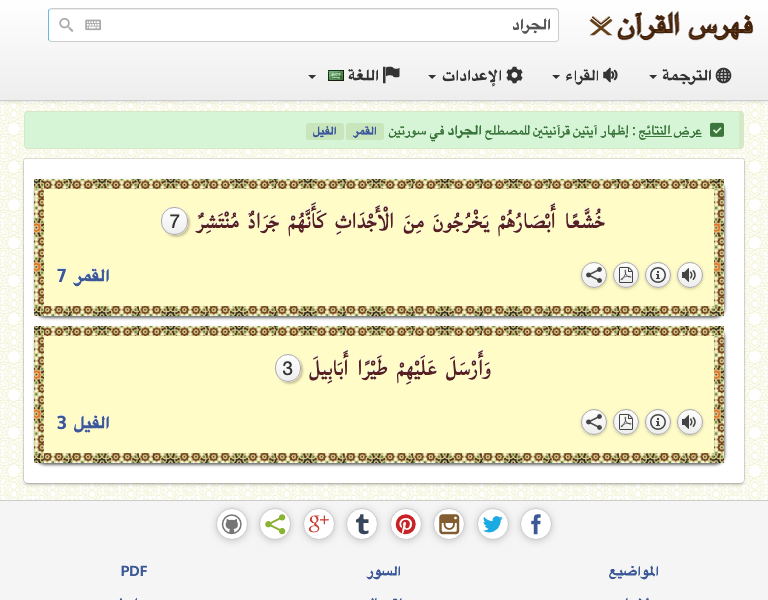Open the GitHub icon in footer
768x600 pixels.
[232, 524]
